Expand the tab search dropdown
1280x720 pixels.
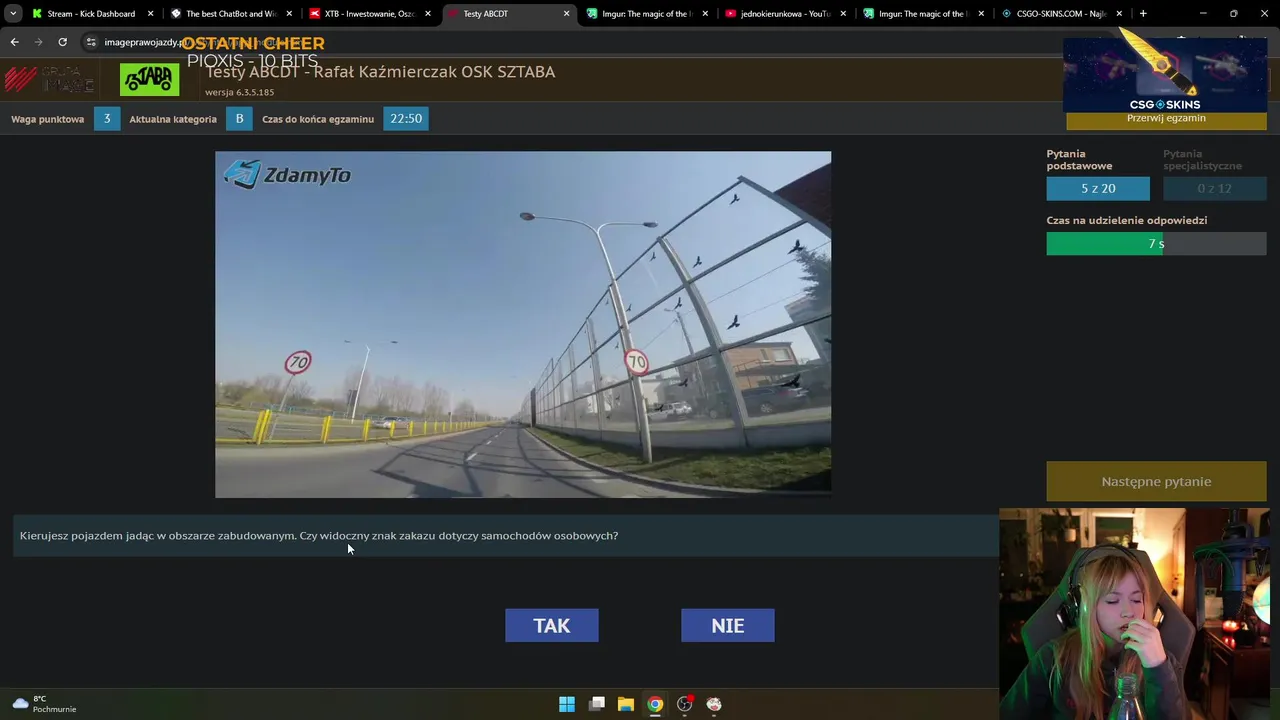tap(13, 14)
